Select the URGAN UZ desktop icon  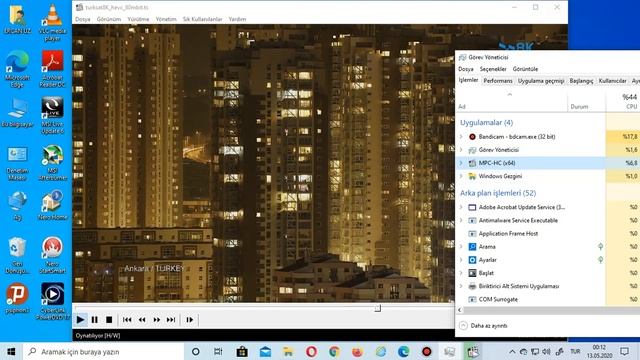(18, 19)
